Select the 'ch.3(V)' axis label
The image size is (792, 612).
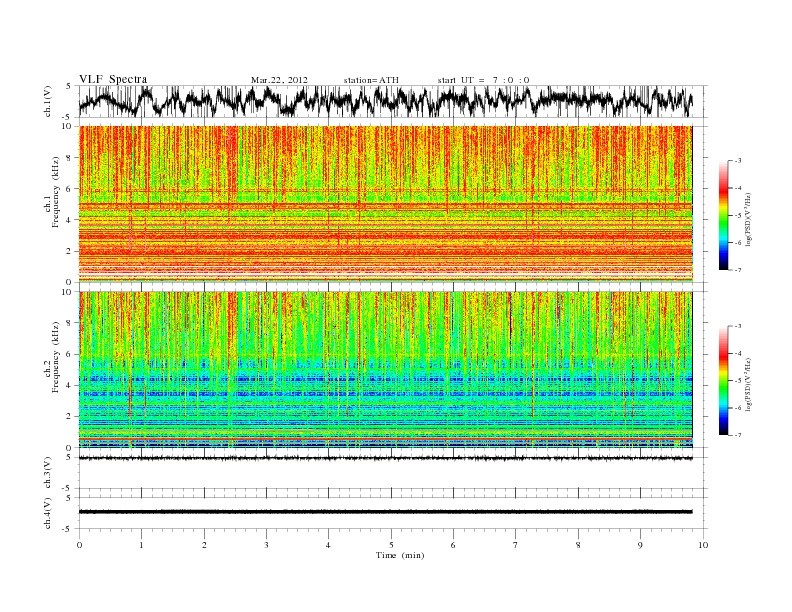48,473
